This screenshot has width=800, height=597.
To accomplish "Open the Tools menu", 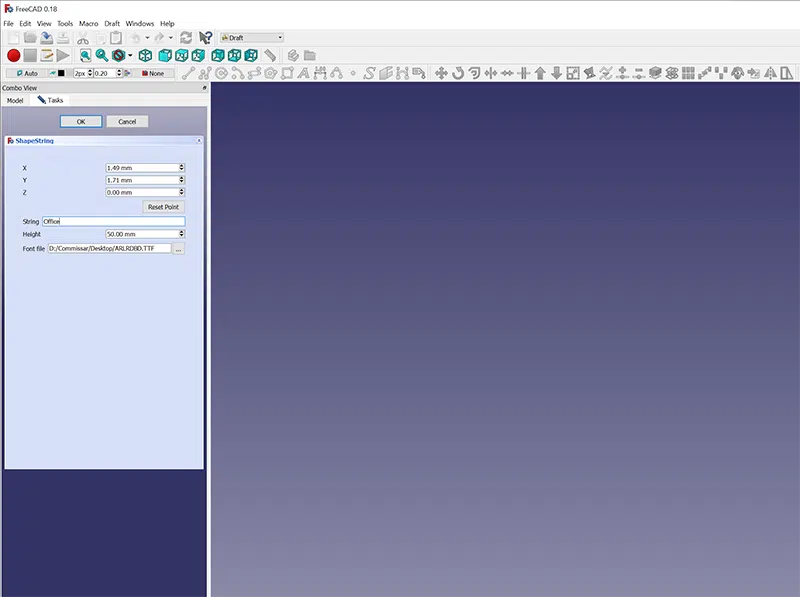I will [x=65, y=23].
